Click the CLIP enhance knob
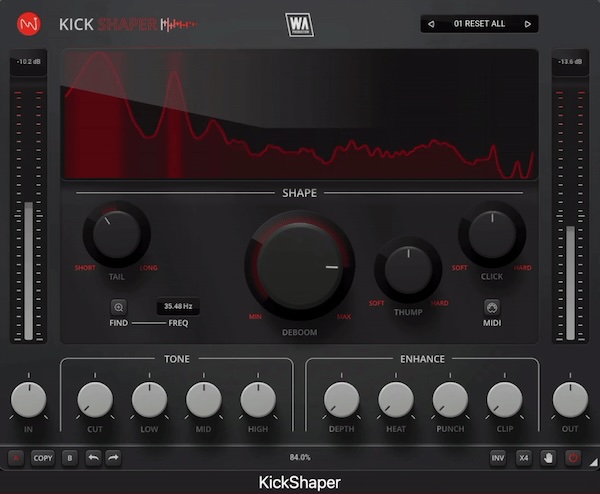The image size is (600, 494). (505, 399)
